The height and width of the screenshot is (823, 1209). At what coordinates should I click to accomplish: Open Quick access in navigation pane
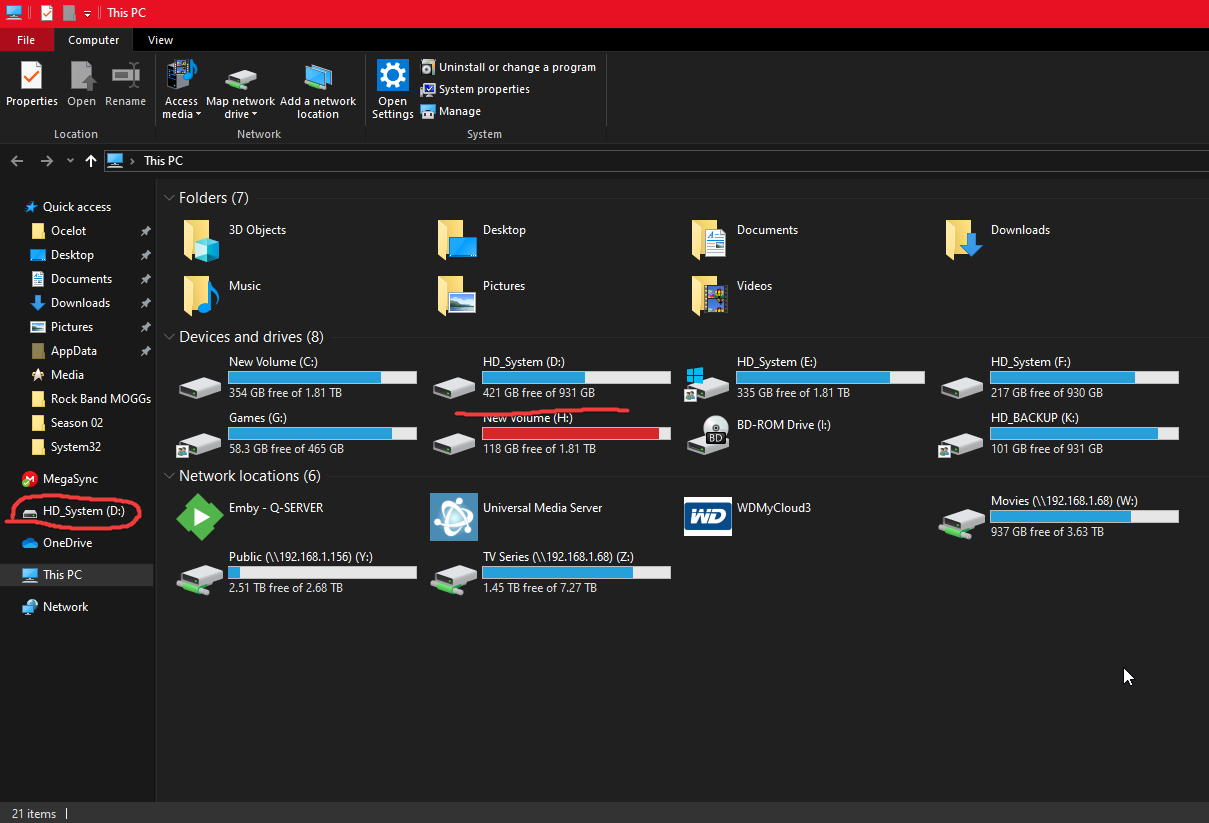click(68, 207)
